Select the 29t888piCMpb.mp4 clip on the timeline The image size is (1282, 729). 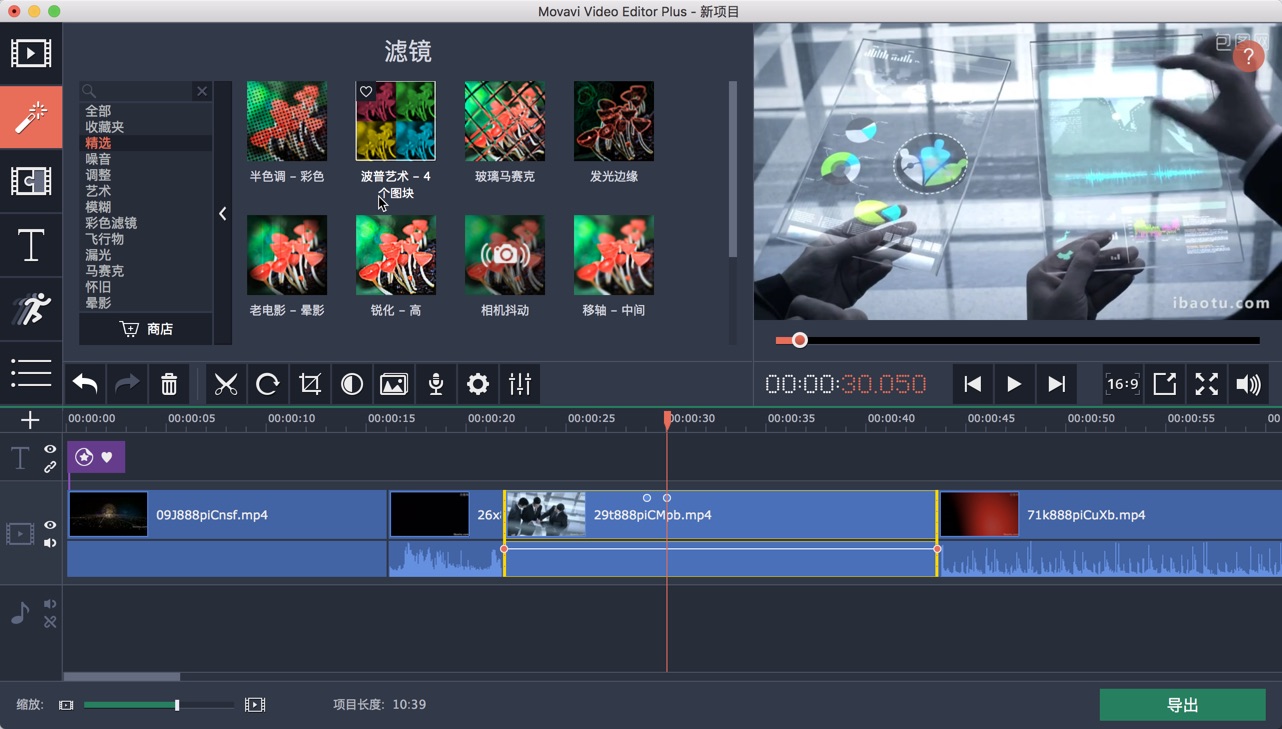click(720, 514)
